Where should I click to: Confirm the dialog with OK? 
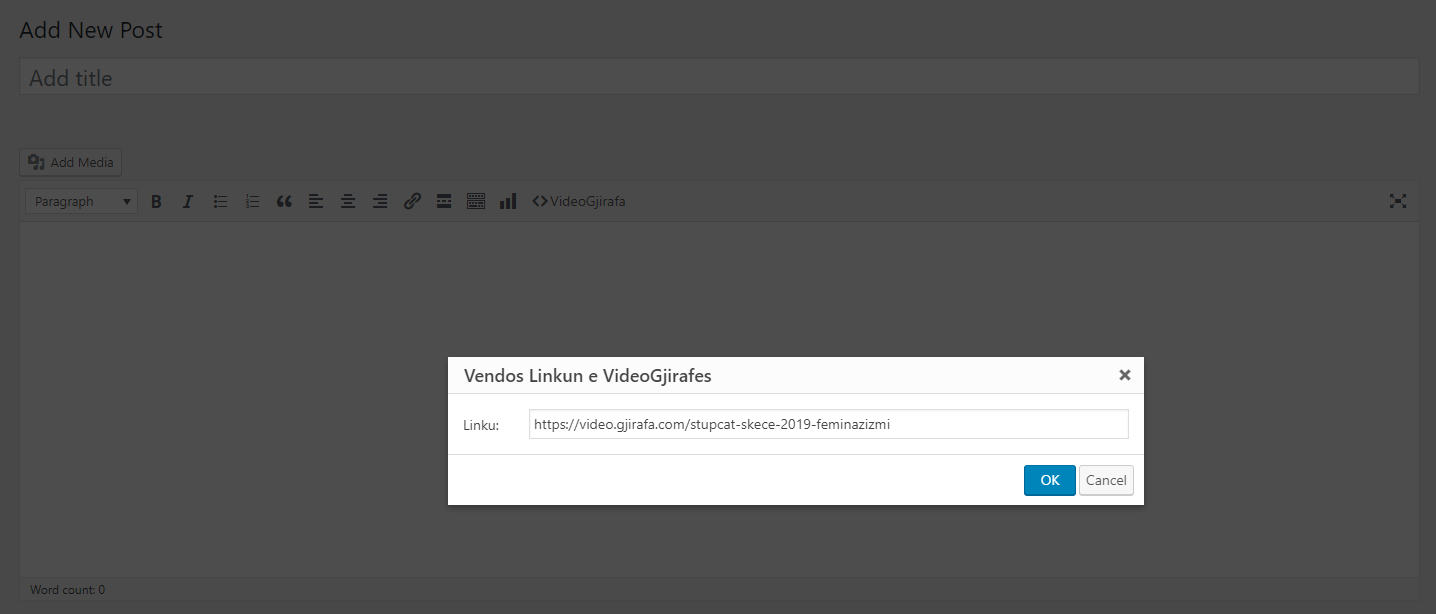pyautogui.click(x=1049, y=480)
